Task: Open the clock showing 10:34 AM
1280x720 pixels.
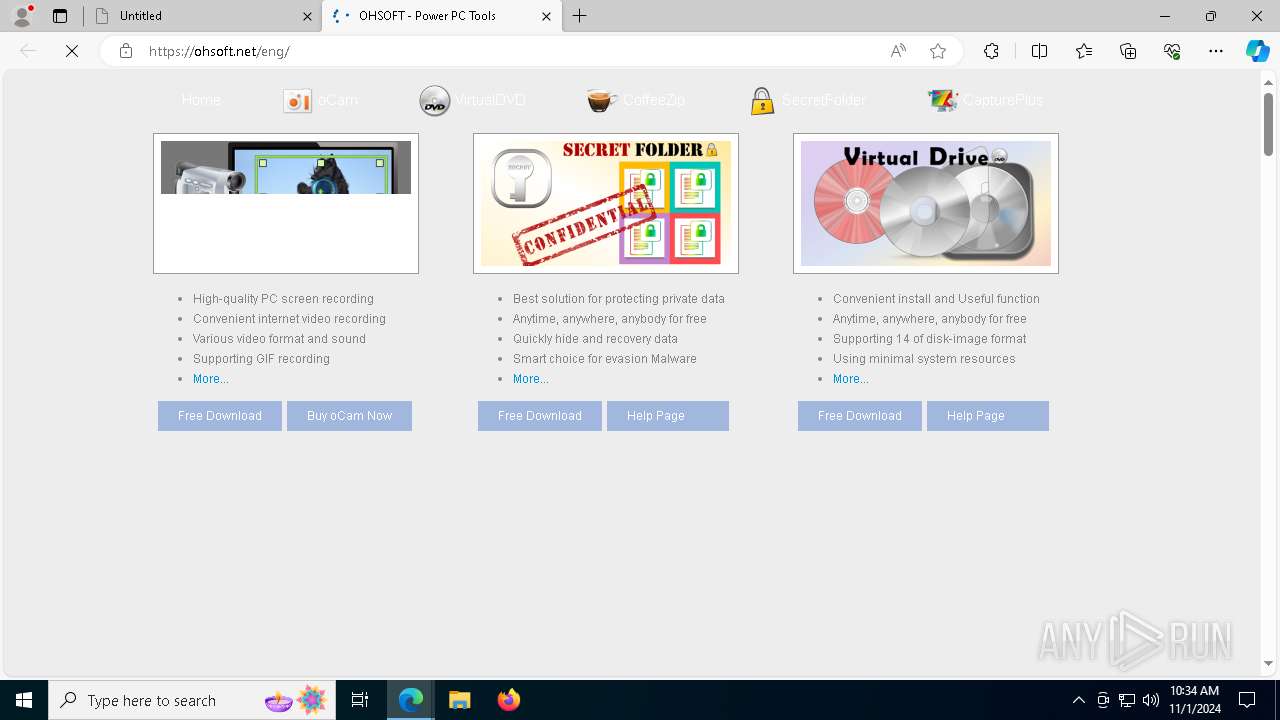Action: click(x=1194, y=700)
